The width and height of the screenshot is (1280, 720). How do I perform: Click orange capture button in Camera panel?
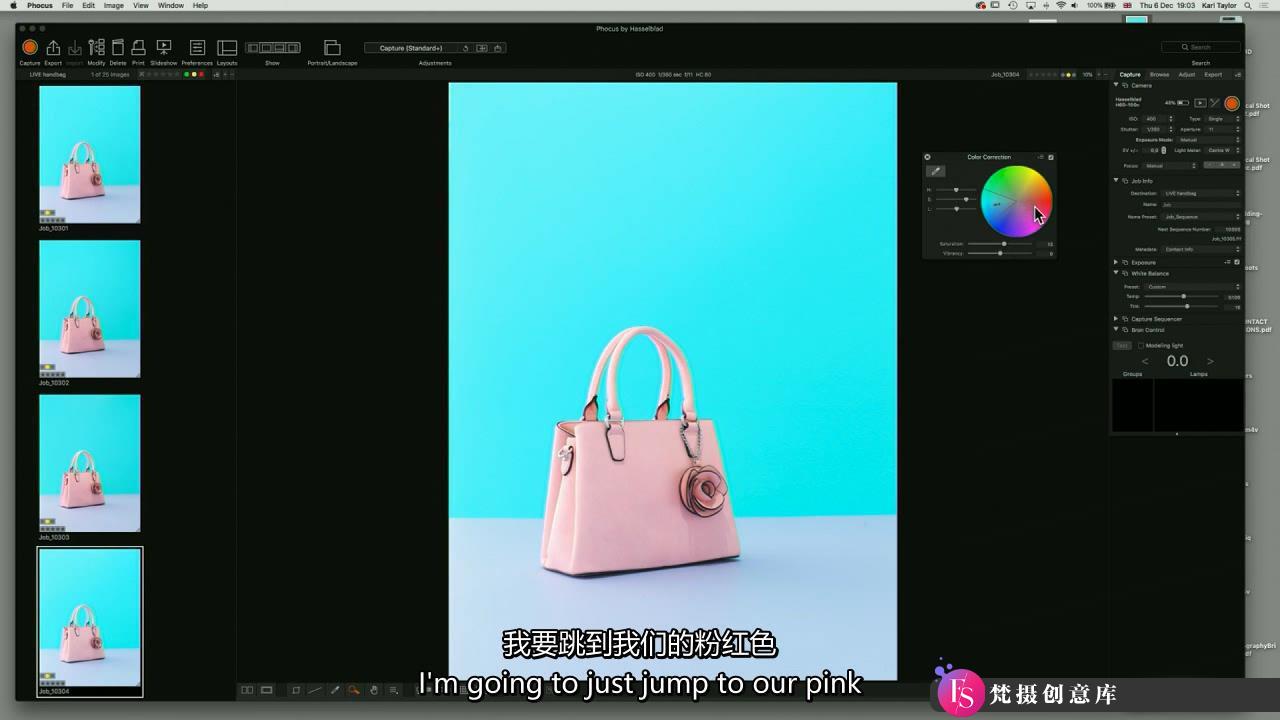click(1232, 103)
